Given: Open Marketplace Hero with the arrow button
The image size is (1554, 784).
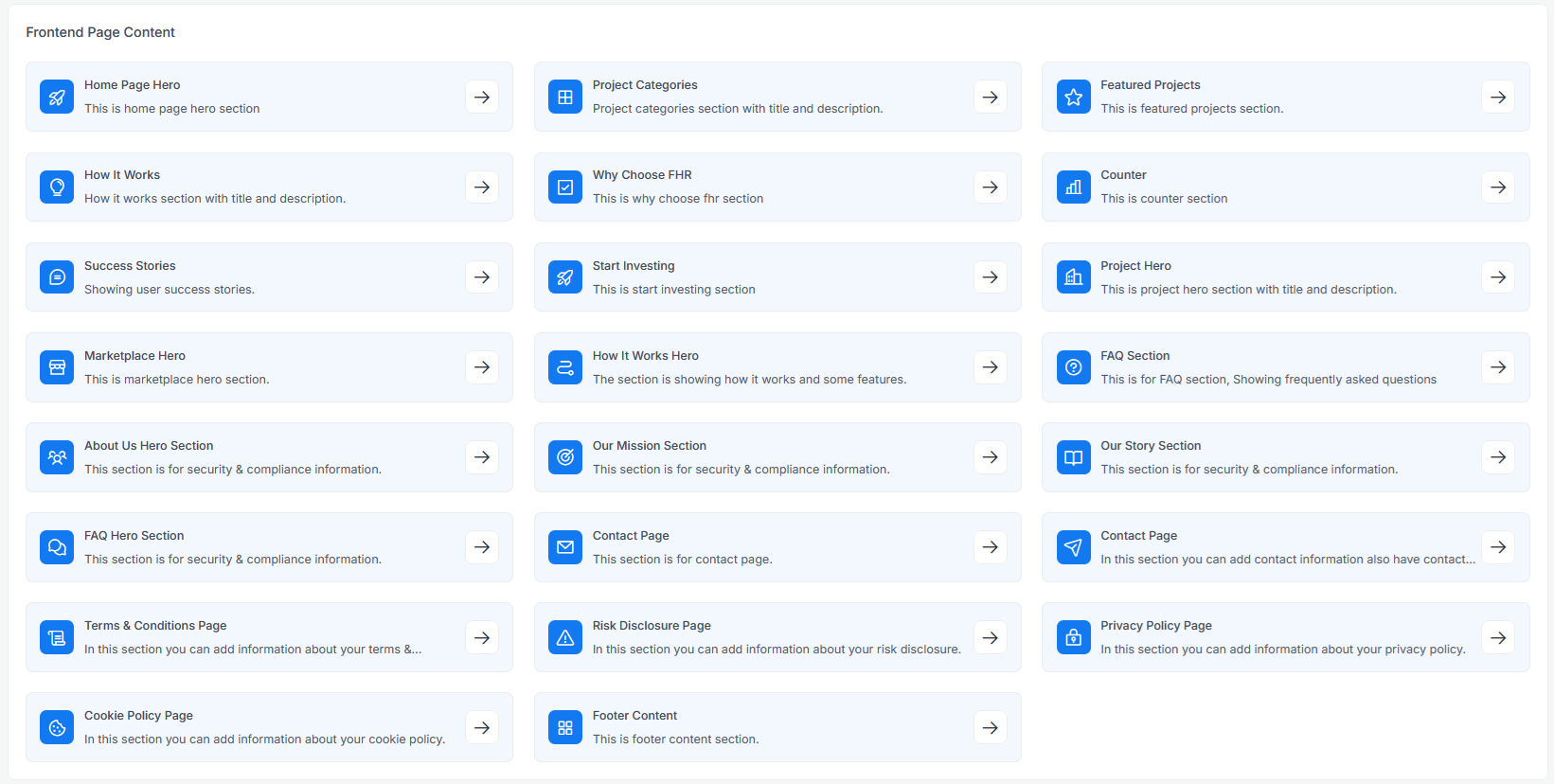Looking at the screenshot, I should (482, 366).
